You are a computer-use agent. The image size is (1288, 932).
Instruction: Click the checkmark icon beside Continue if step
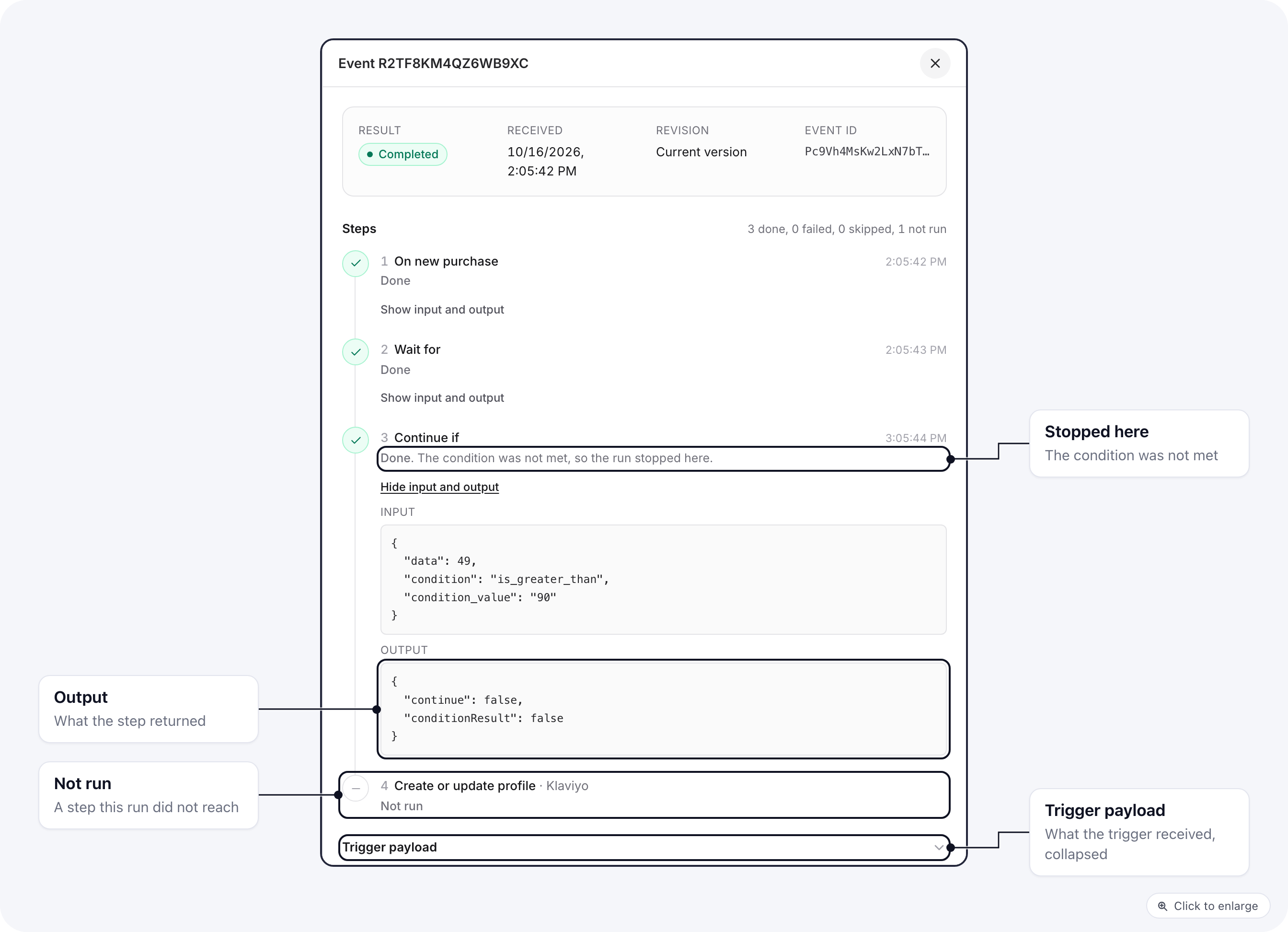(356, 440)
